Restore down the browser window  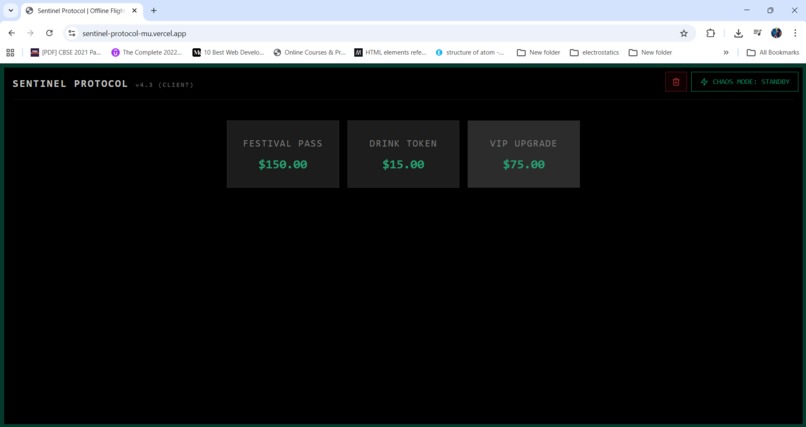pos(770,10)
